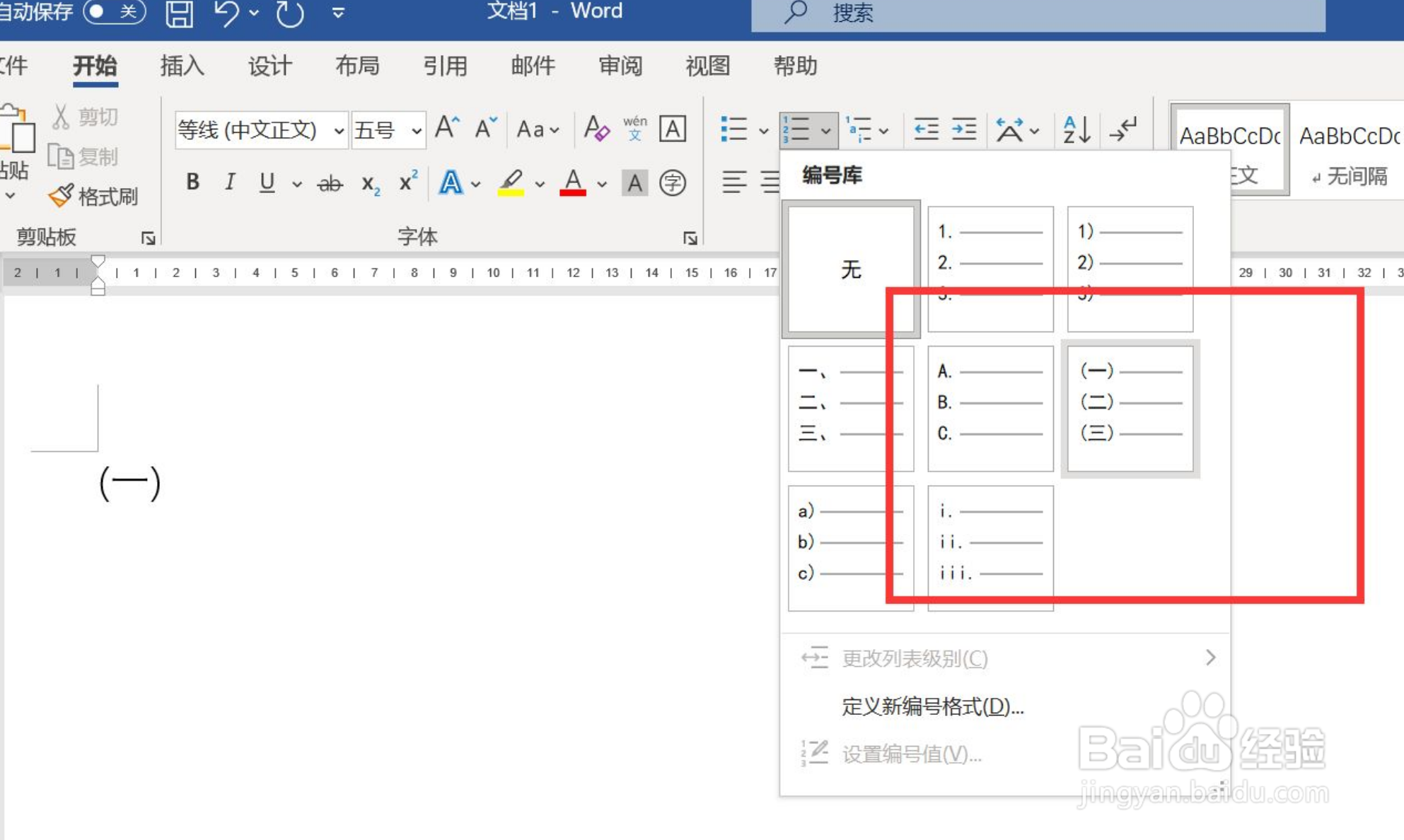Toggle the AutoSave (自动保存) switch

[x=115, y=12]
